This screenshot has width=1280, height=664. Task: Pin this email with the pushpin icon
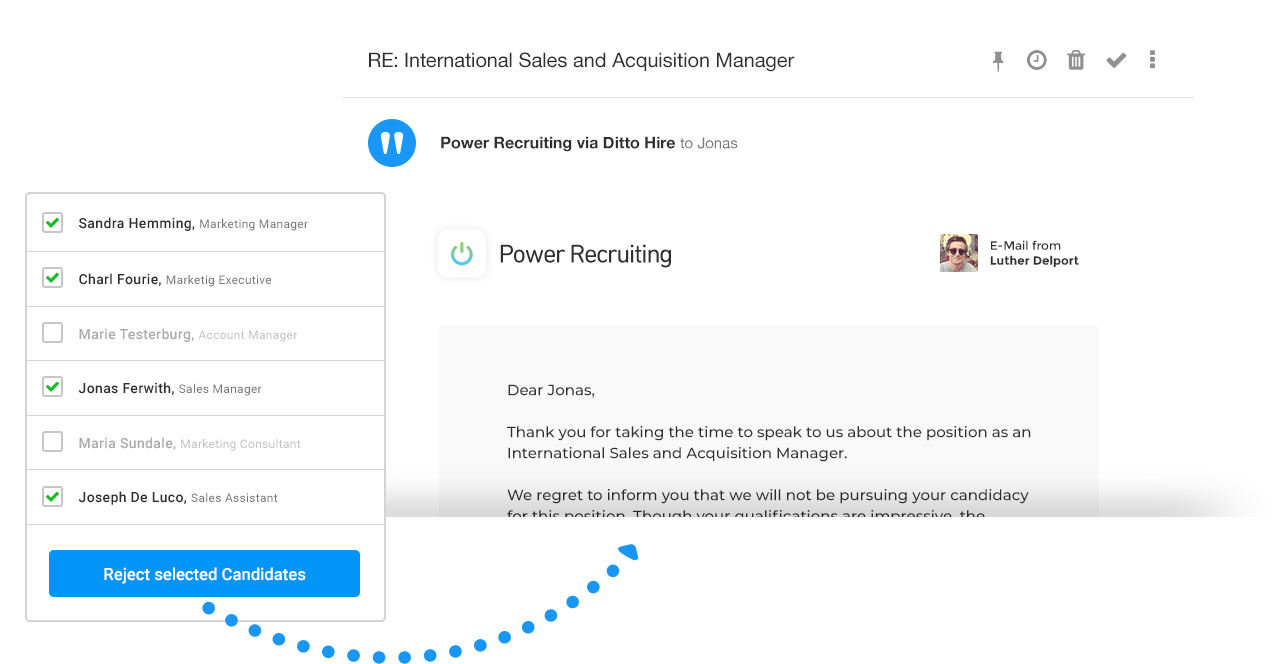[998, 61]
